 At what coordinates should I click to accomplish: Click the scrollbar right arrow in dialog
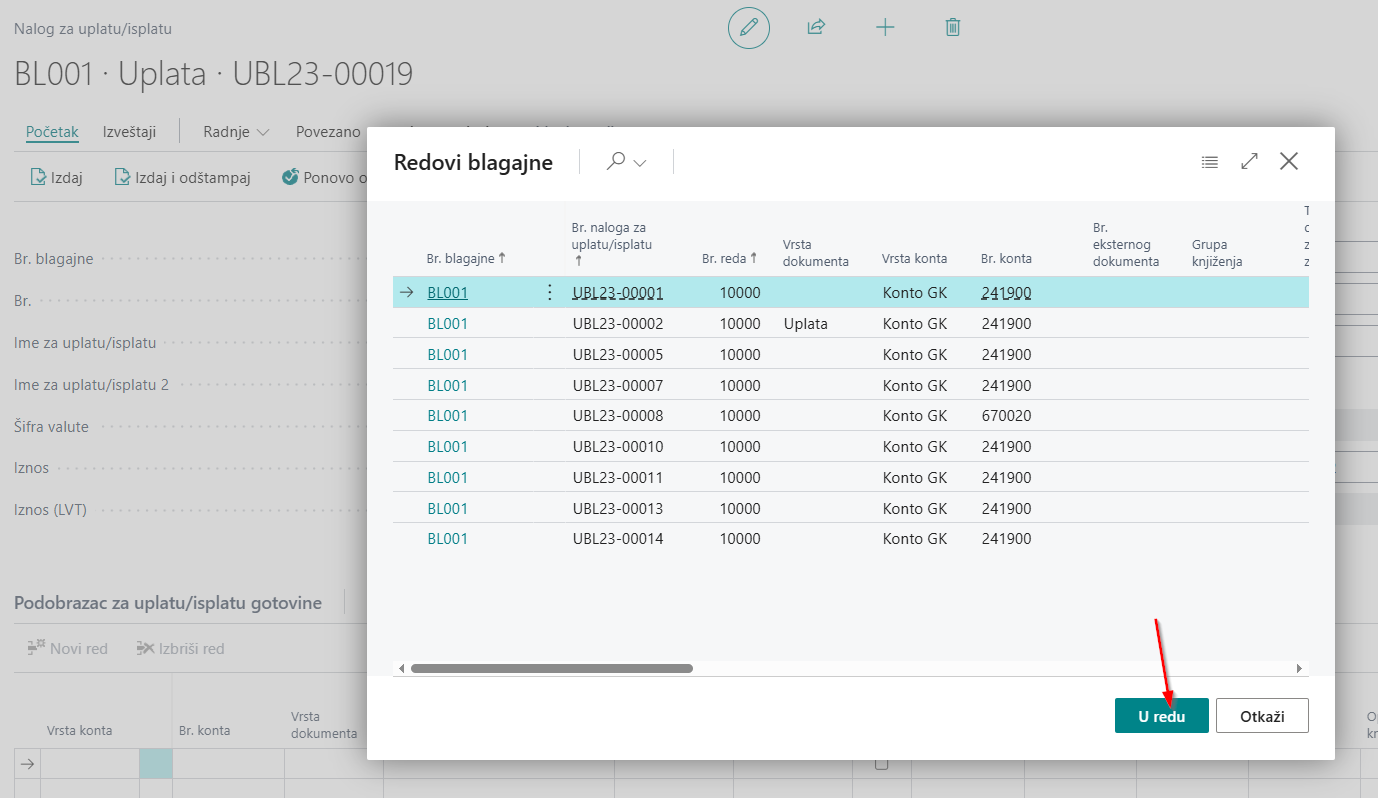point(1299,668)
